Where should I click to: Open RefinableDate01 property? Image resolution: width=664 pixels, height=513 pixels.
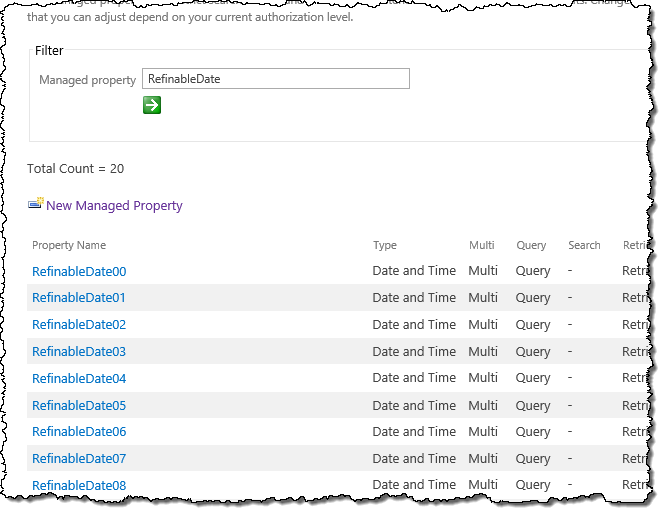pos(79,298)
